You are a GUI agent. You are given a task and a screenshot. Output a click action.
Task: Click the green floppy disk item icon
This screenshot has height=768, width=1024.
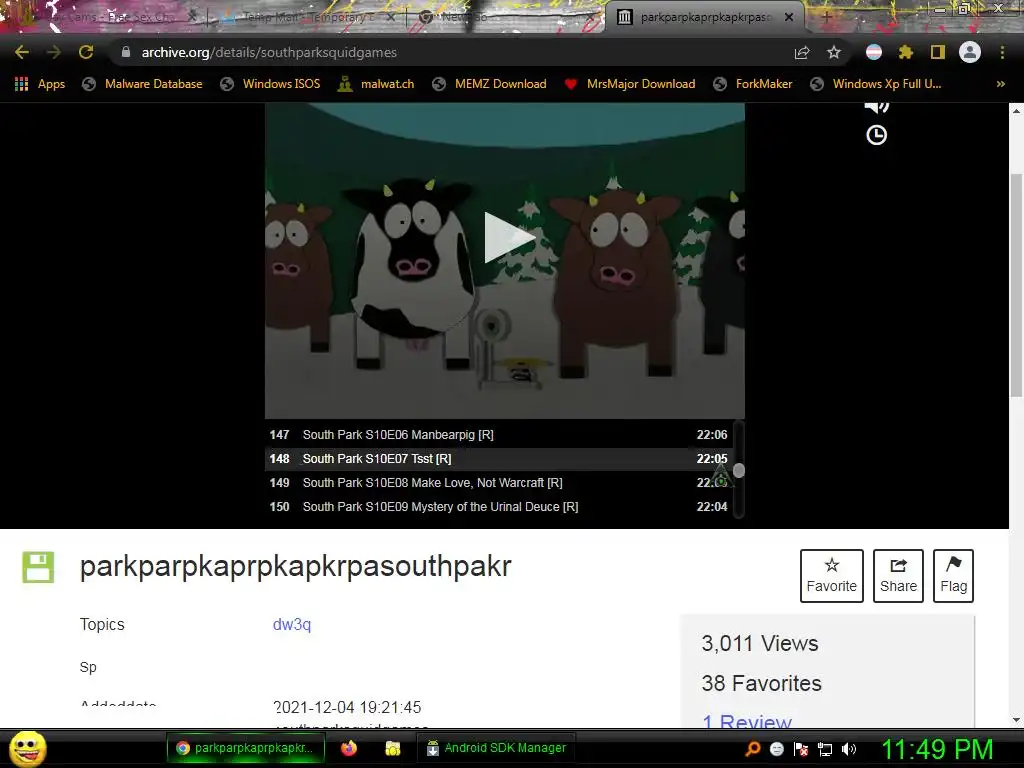pos(38,567)
